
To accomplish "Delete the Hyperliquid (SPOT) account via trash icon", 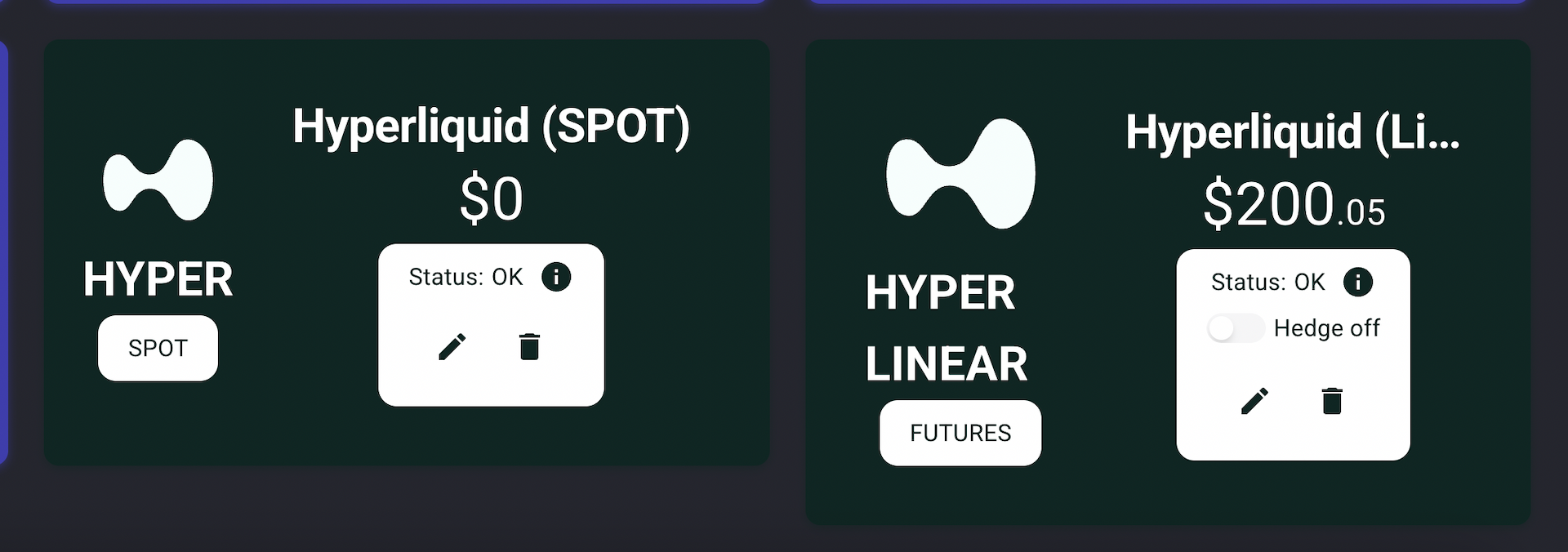I will [529, 347].
